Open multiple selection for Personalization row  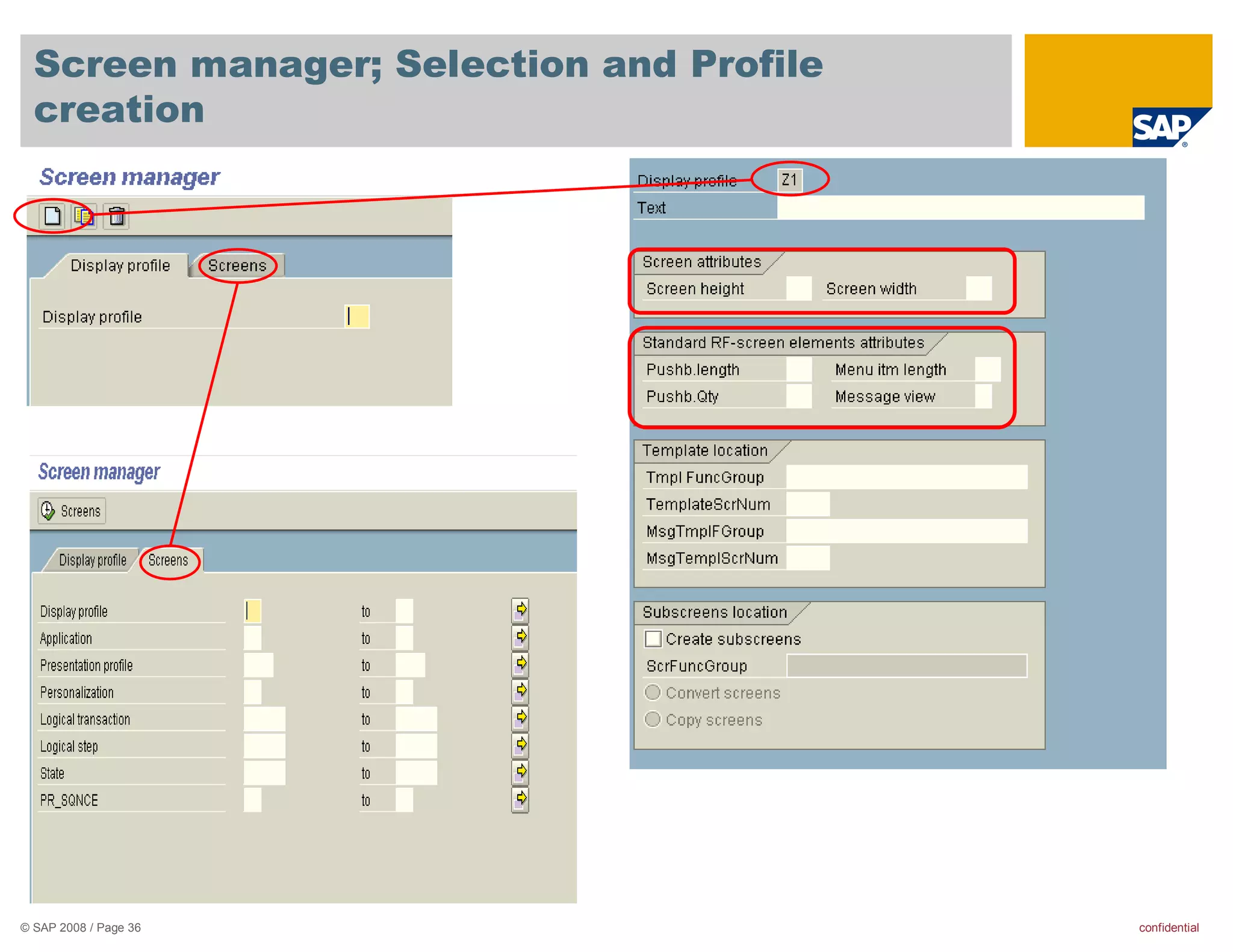(520, 691)
